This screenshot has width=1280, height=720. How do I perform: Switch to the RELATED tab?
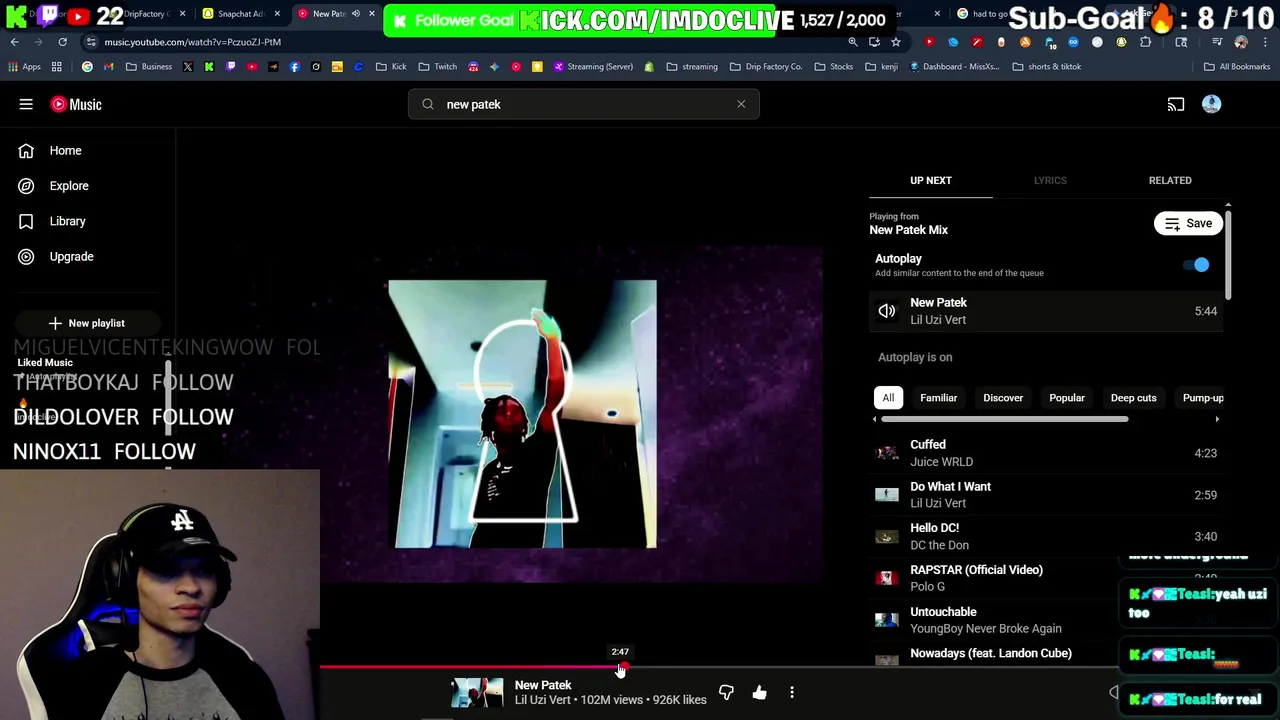pyautogui.click(x=1170, y=180)
